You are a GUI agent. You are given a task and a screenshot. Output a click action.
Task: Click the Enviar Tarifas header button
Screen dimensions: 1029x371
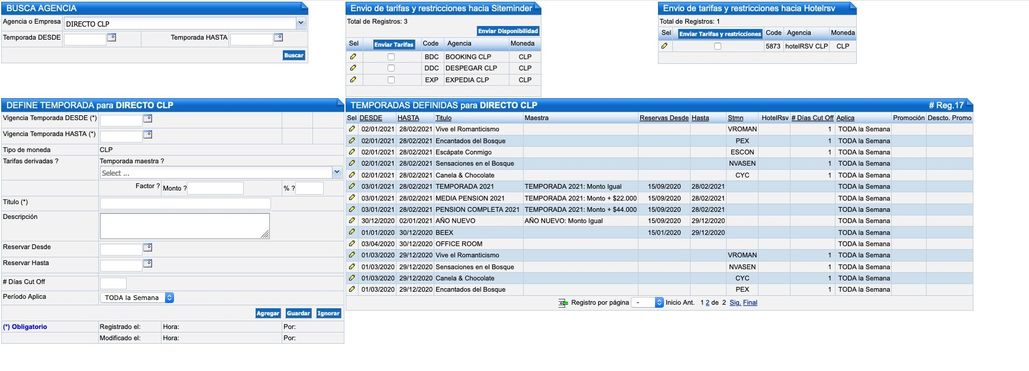coord(394,44)
